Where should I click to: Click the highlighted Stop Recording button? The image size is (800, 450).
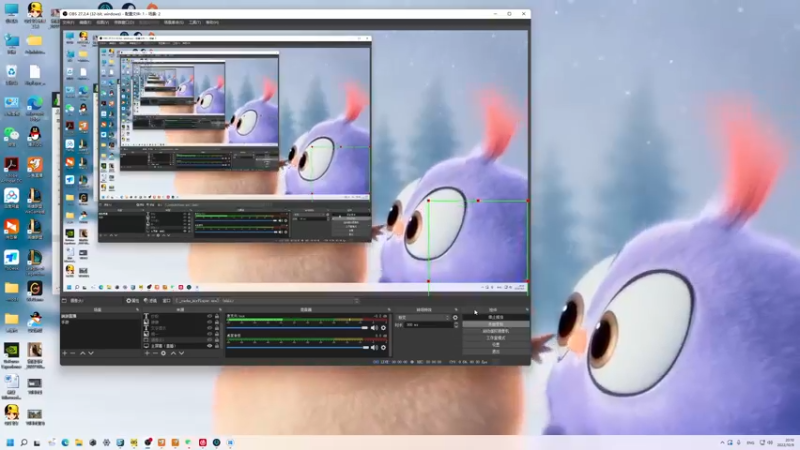495,324
